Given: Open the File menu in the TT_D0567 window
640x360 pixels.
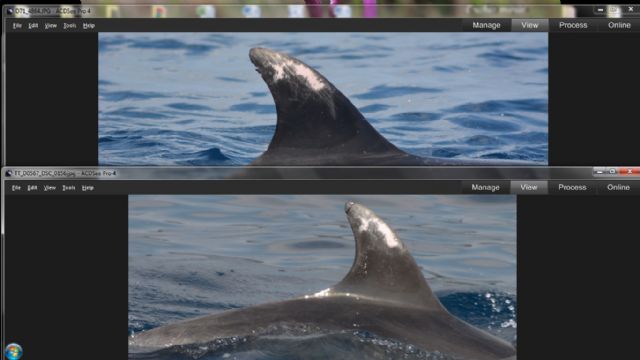Looking at the screenshot, I should click(x=16, y=188).
